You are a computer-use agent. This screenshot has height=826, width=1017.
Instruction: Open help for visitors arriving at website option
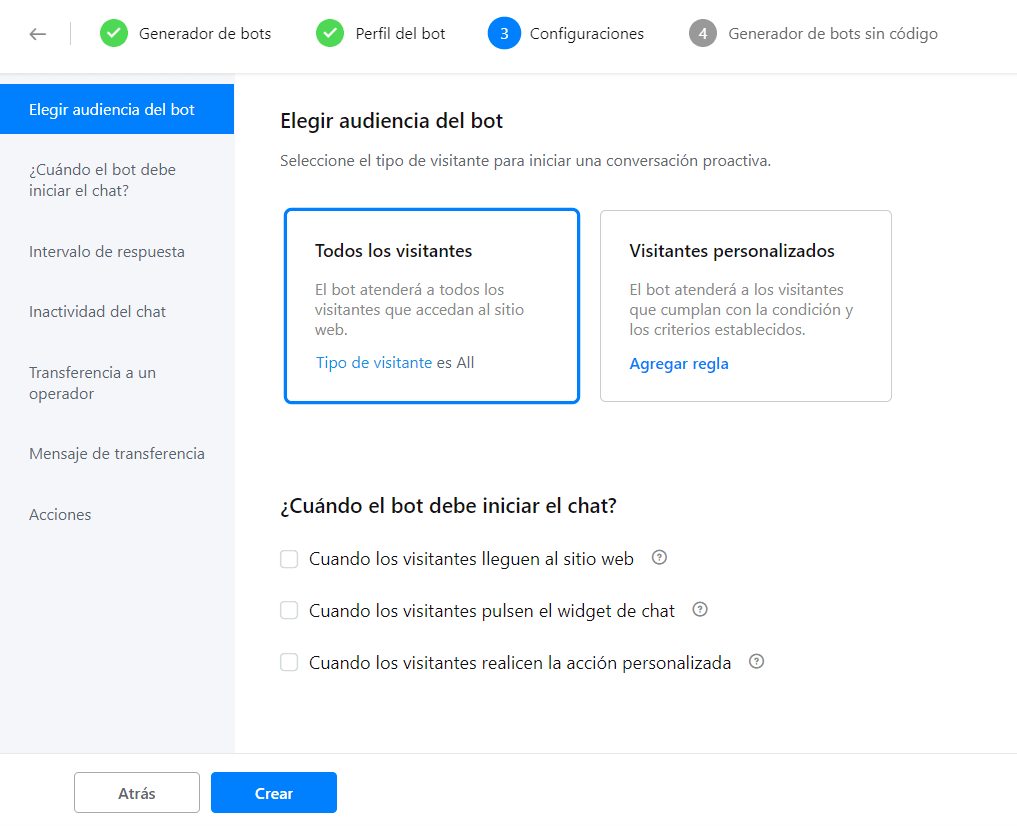(x=659, y=558)
